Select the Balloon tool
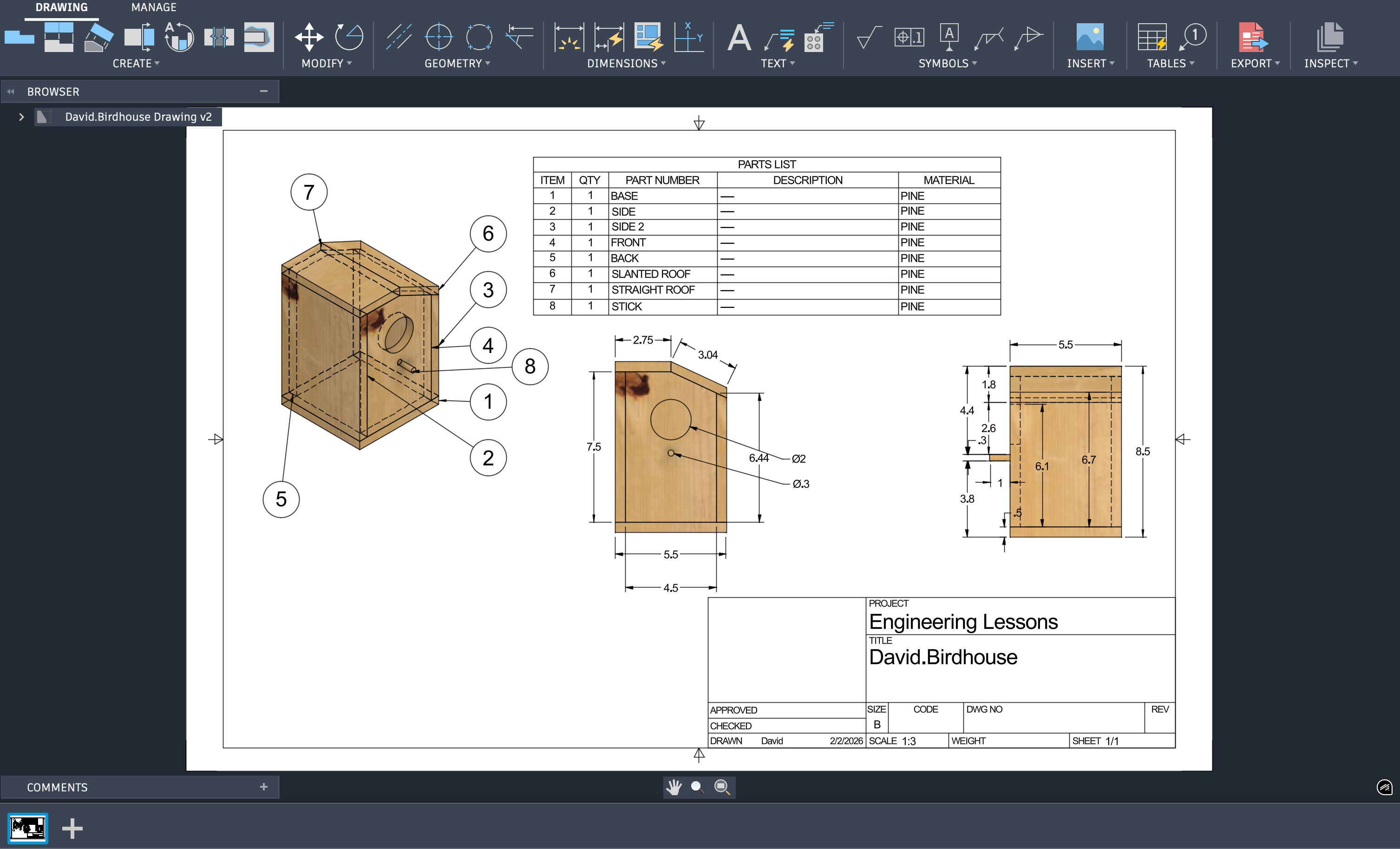This screenshot has width=1400, height=849. pos(1192,38)
